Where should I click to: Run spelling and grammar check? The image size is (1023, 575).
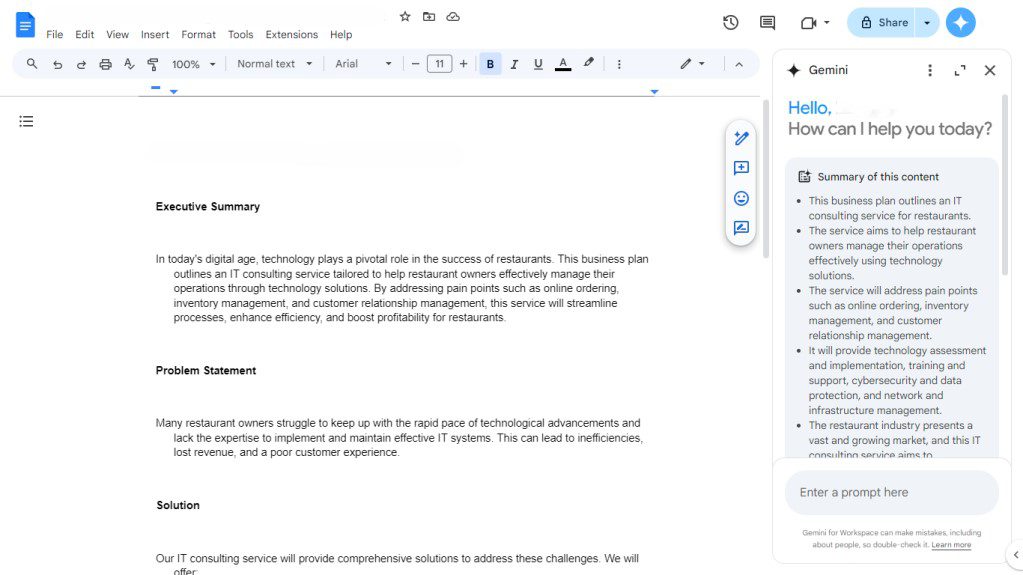tap(129, 64)
